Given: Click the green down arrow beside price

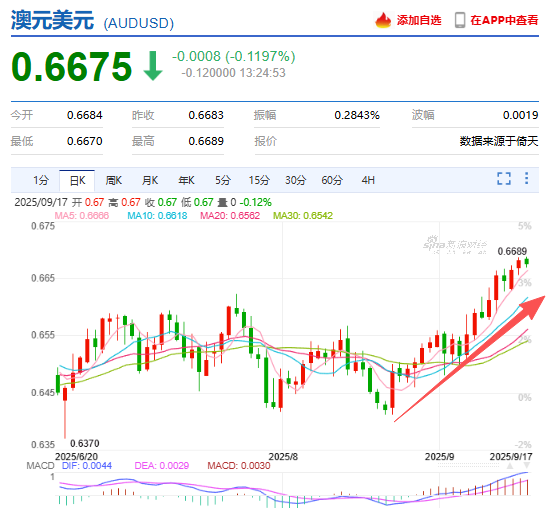Looking at the screenshot, I should (153, 66).
